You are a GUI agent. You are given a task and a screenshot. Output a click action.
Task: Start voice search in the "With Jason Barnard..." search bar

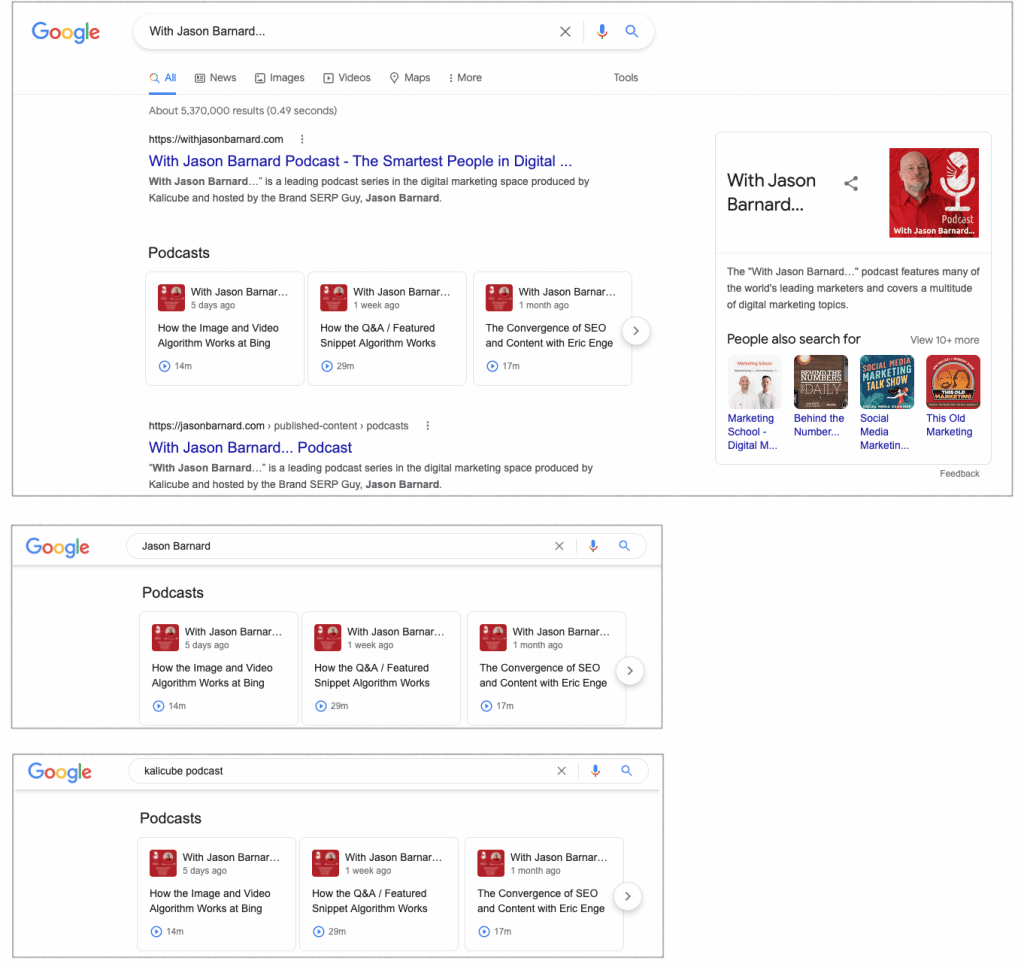pos(601,31)
